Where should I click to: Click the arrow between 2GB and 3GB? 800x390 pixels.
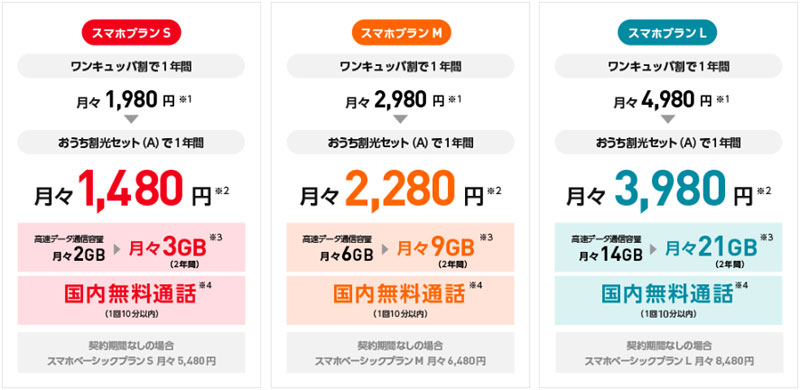(116, 250)
